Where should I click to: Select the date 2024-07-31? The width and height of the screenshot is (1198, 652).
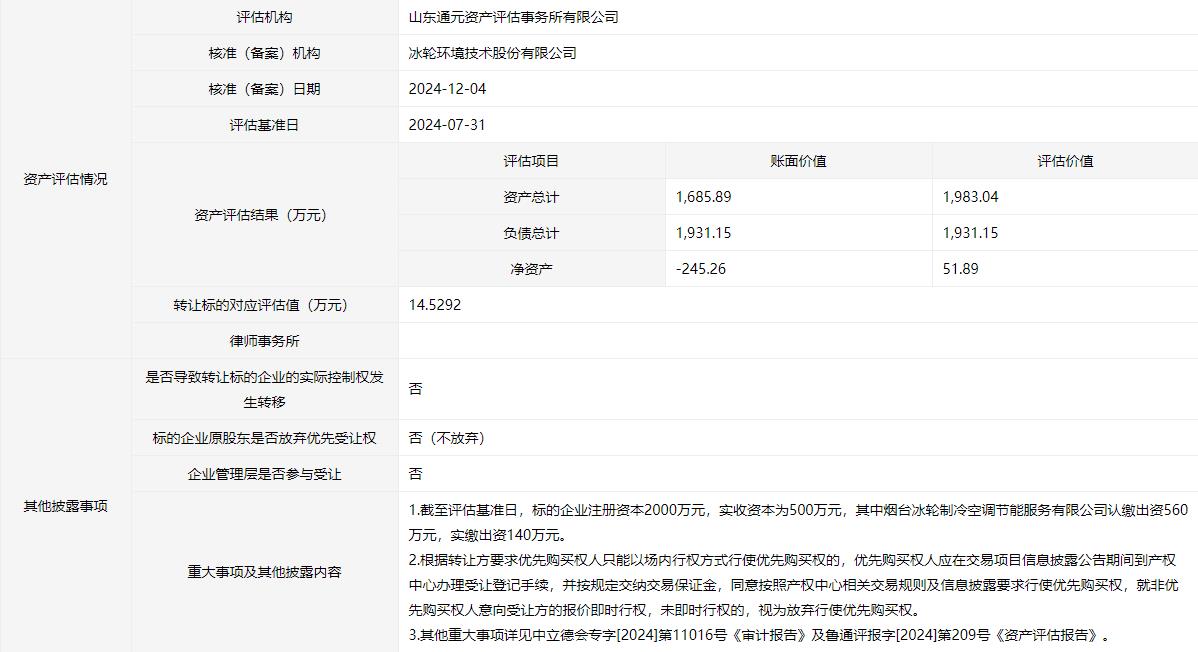[447, 125]
